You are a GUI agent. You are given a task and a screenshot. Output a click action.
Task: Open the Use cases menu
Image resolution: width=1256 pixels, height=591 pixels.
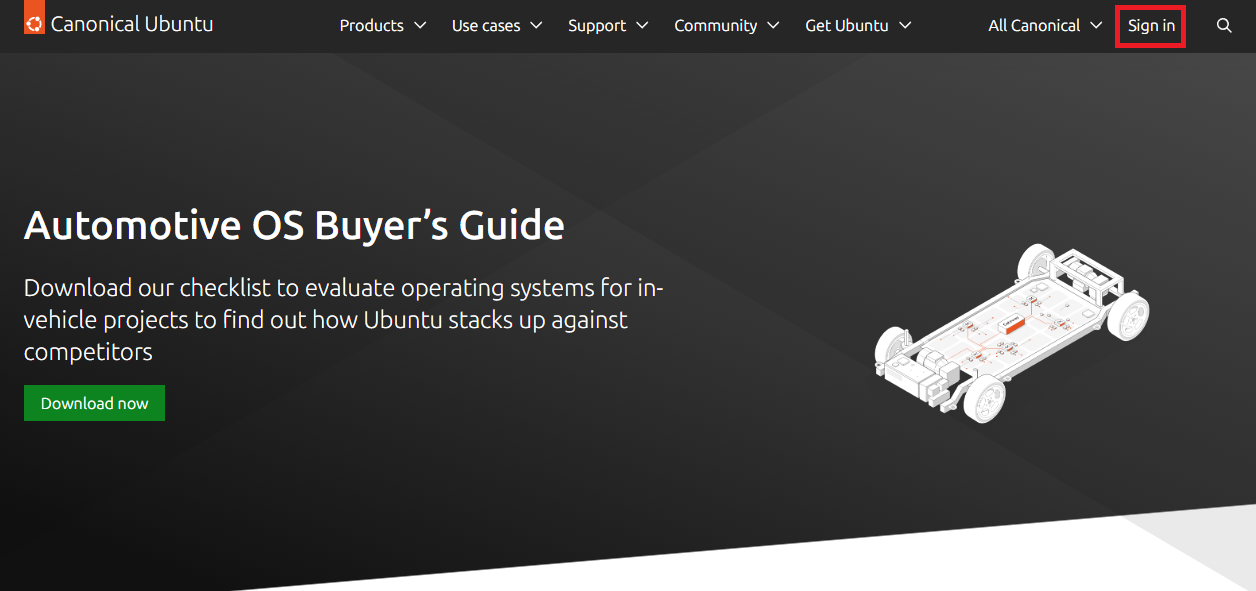pos(497,26)
